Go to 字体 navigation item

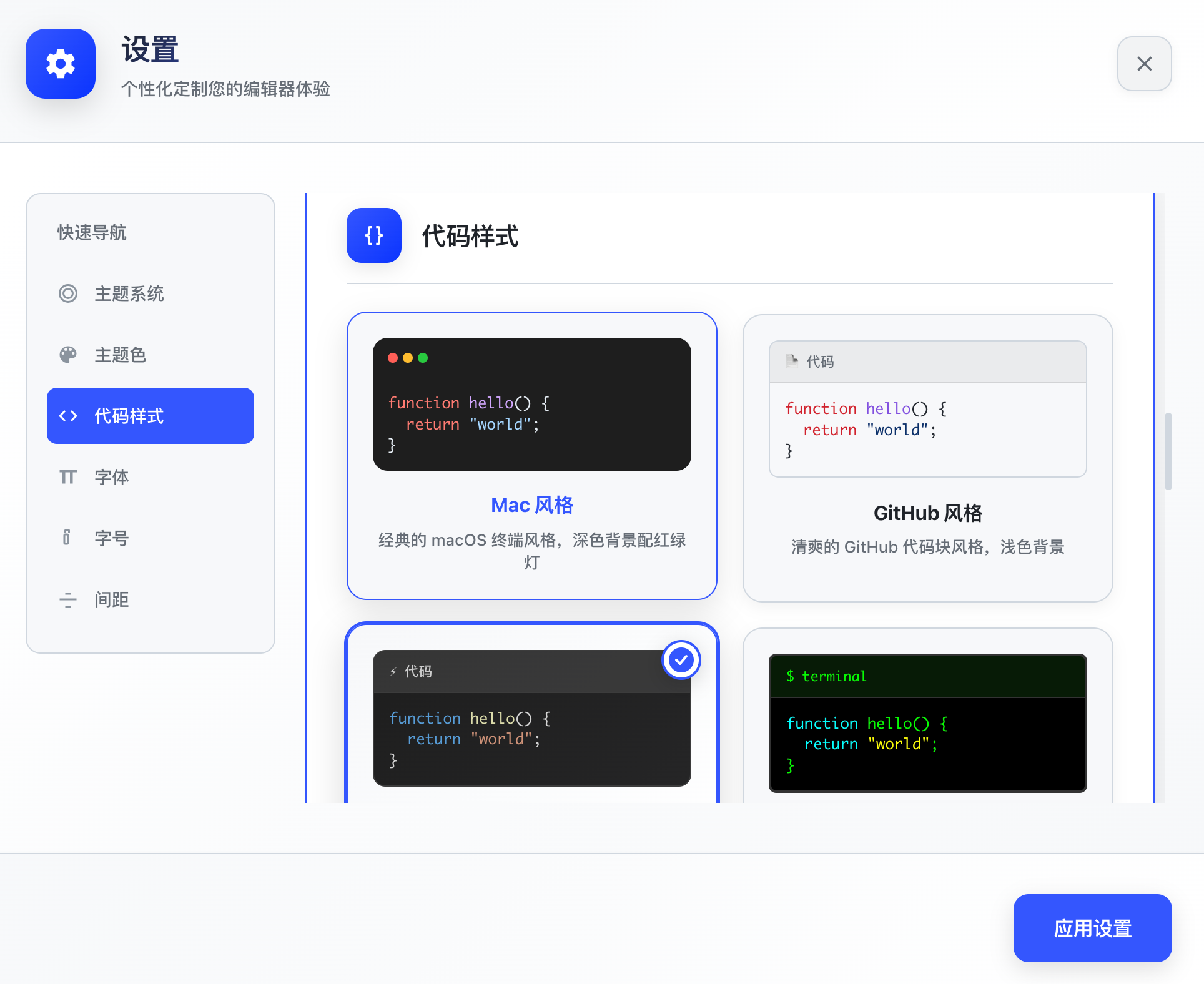point(112,477)
